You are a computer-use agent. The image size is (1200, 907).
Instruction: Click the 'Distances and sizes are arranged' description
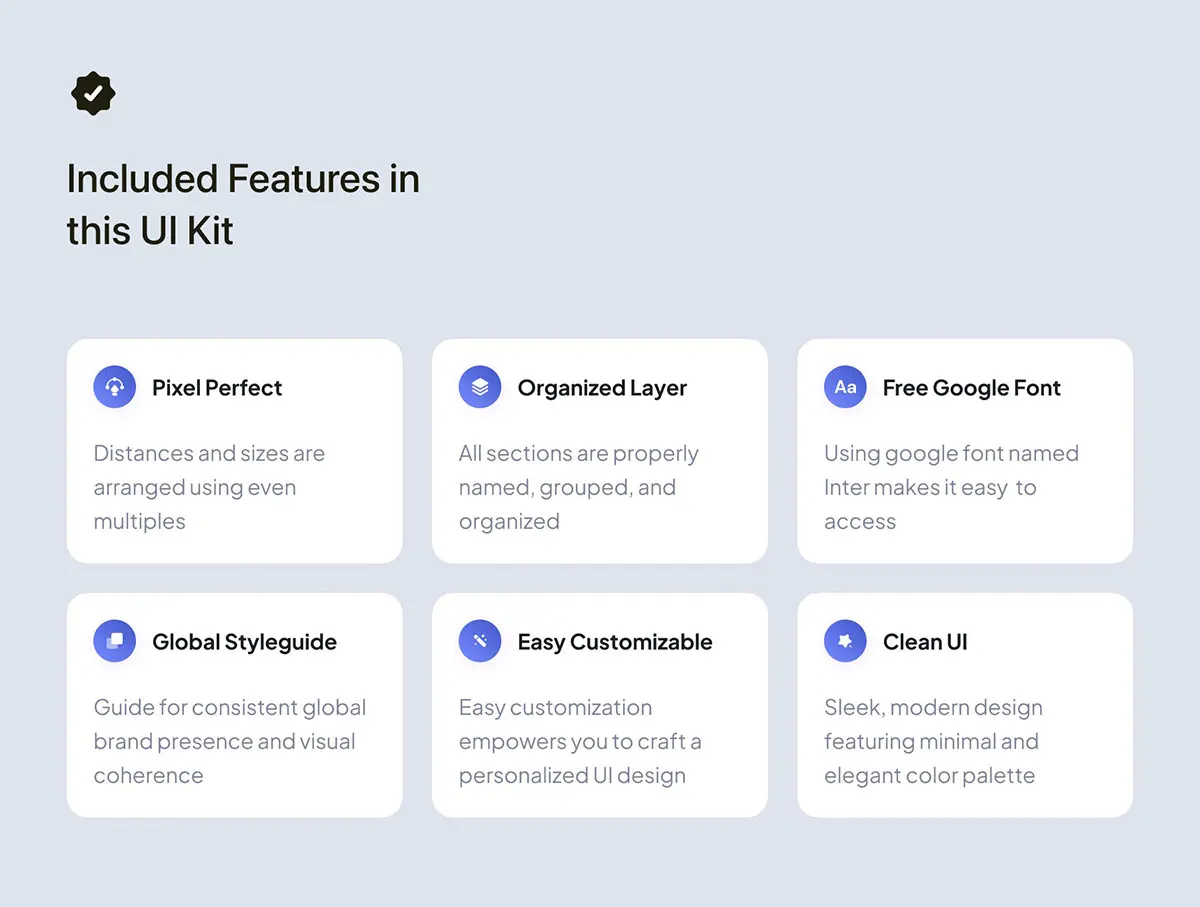click(x=209, y=487)
